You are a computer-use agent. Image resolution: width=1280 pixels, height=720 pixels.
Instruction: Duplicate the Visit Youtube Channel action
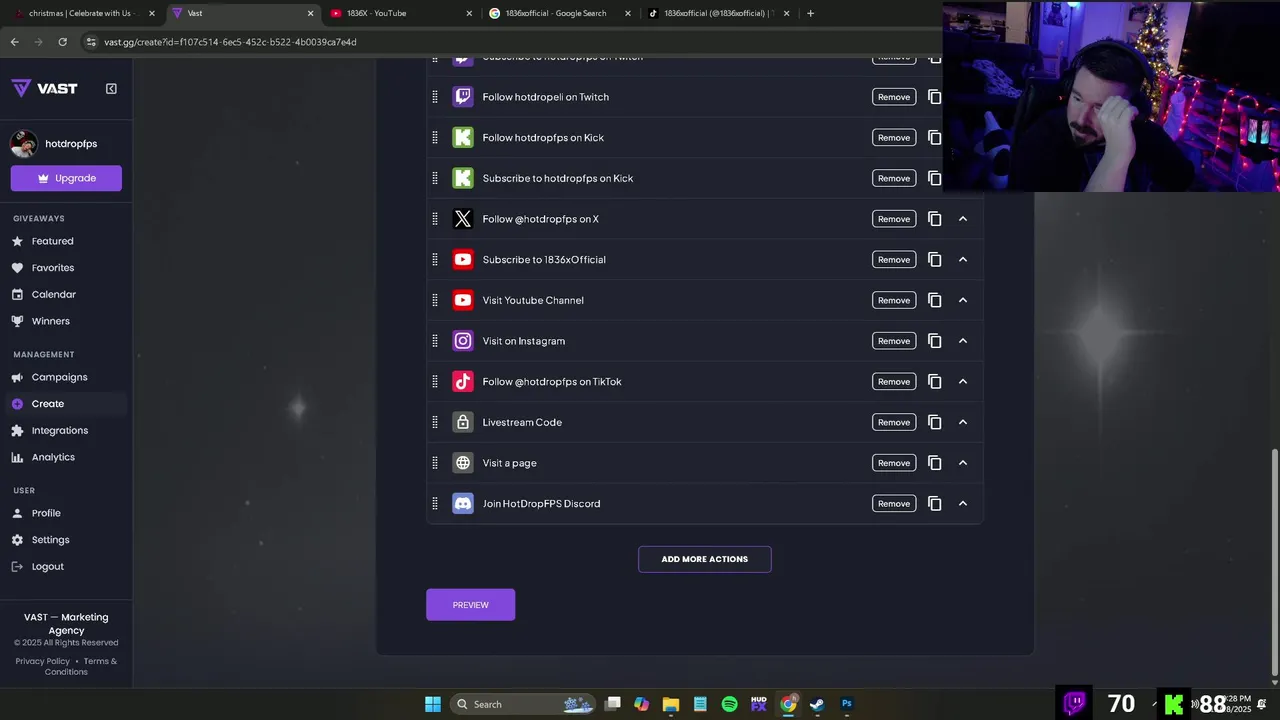[934, 300]
